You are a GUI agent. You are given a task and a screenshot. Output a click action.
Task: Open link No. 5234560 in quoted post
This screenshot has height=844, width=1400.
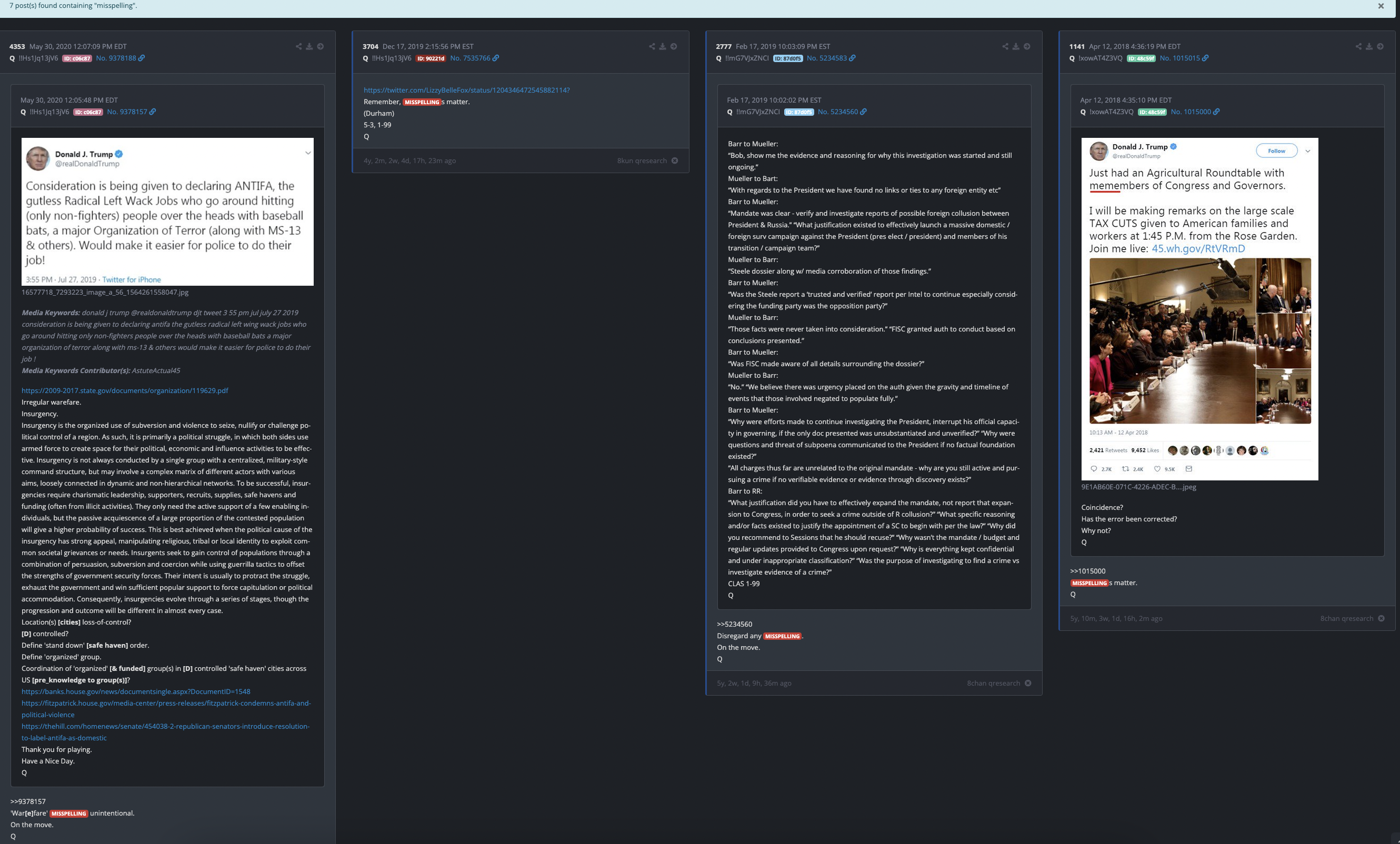pos(842,112)
